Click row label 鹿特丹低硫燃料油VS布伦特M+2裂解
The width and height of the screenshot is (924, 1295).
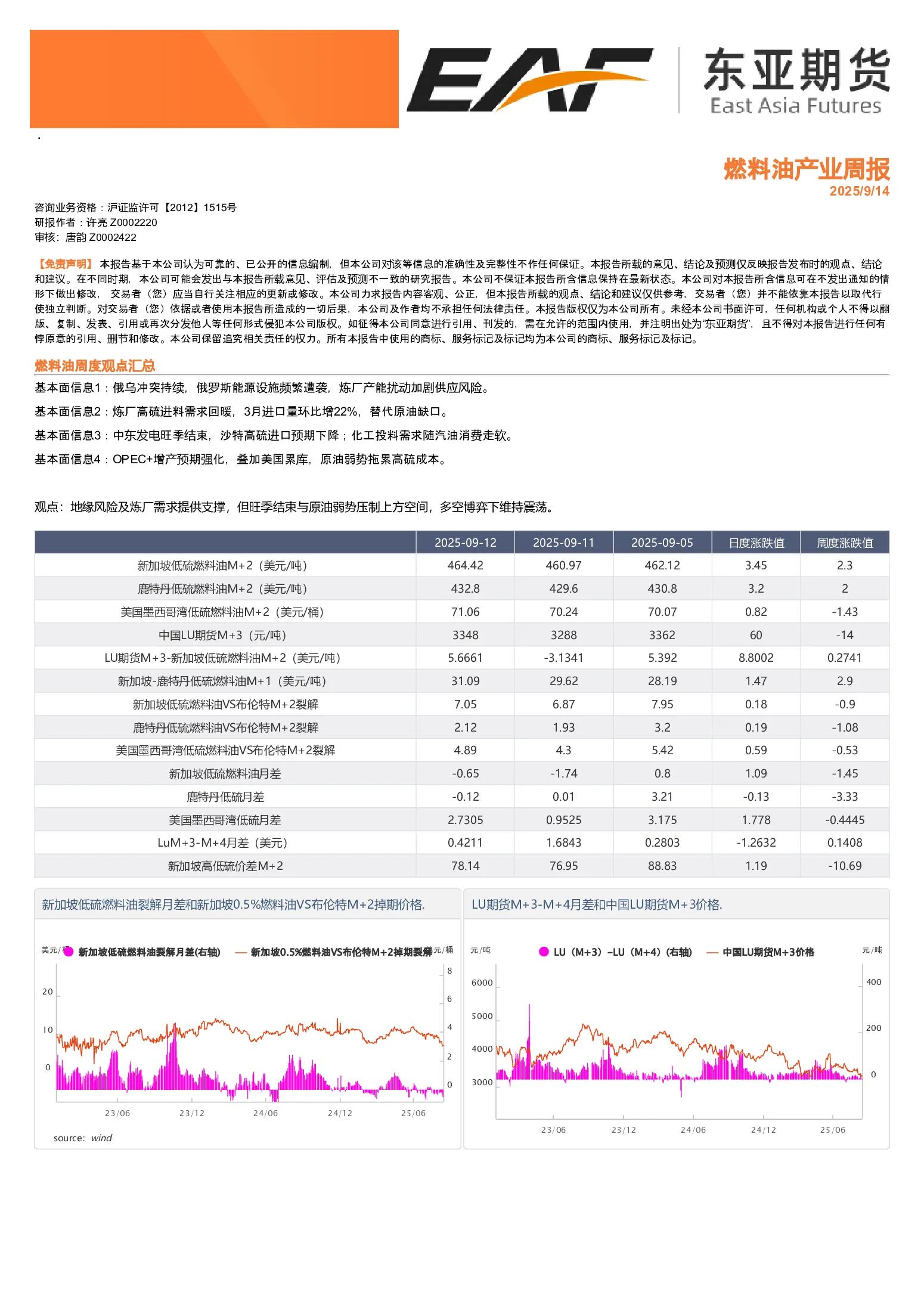pos(225,727)
